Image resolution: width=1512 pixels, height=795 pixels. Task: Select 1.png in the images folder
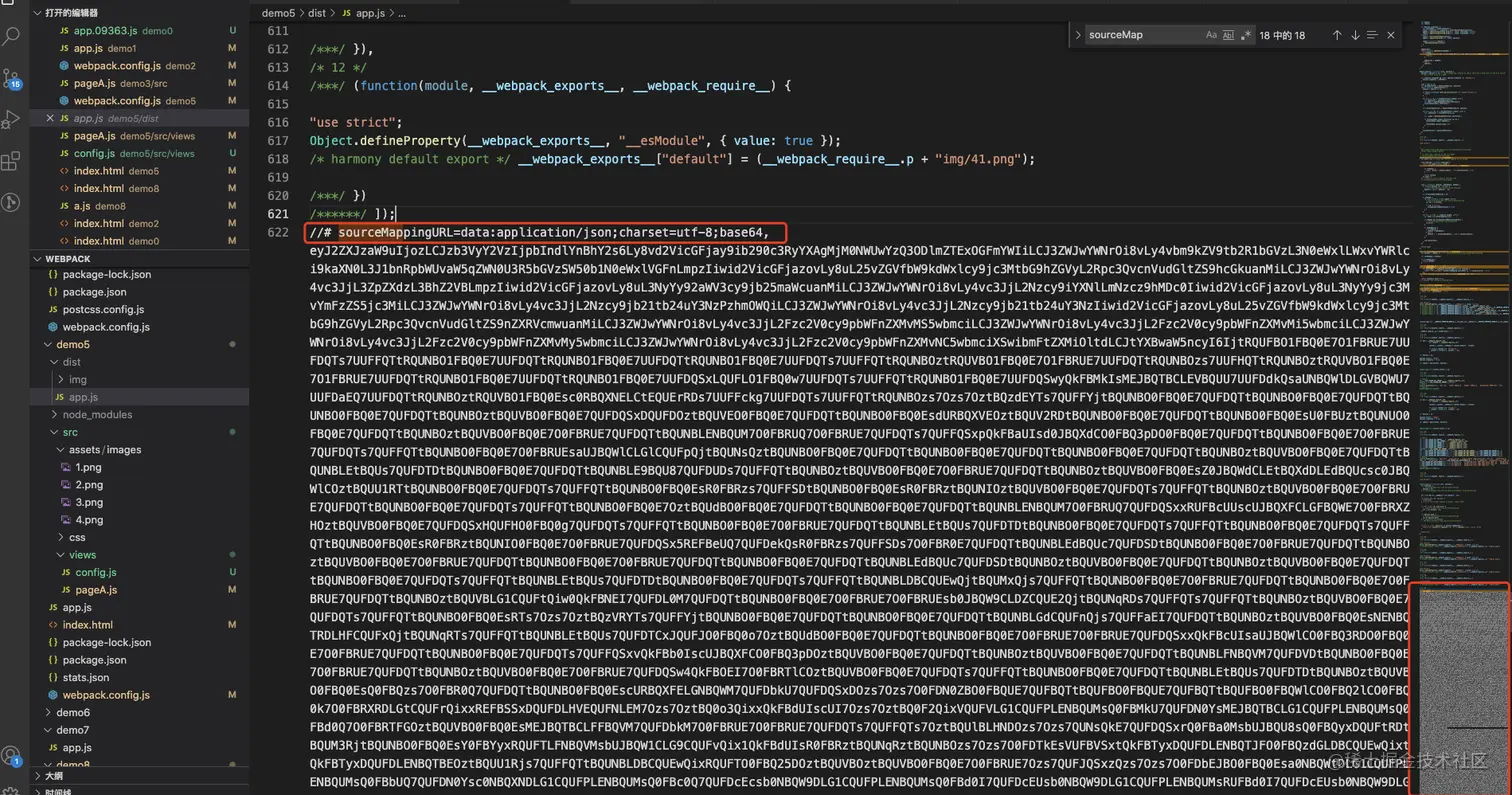click(x=140, y=467)
